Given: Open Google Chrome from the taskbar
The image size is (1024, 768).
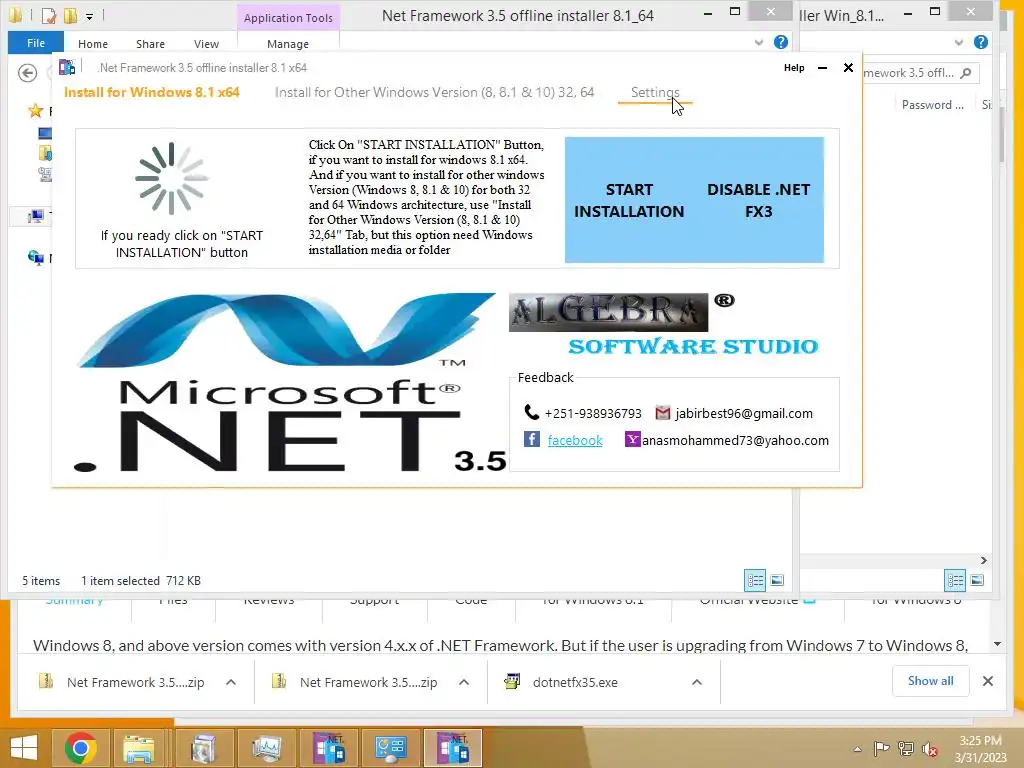Looking at the screenshot, I should coord(80,748).
